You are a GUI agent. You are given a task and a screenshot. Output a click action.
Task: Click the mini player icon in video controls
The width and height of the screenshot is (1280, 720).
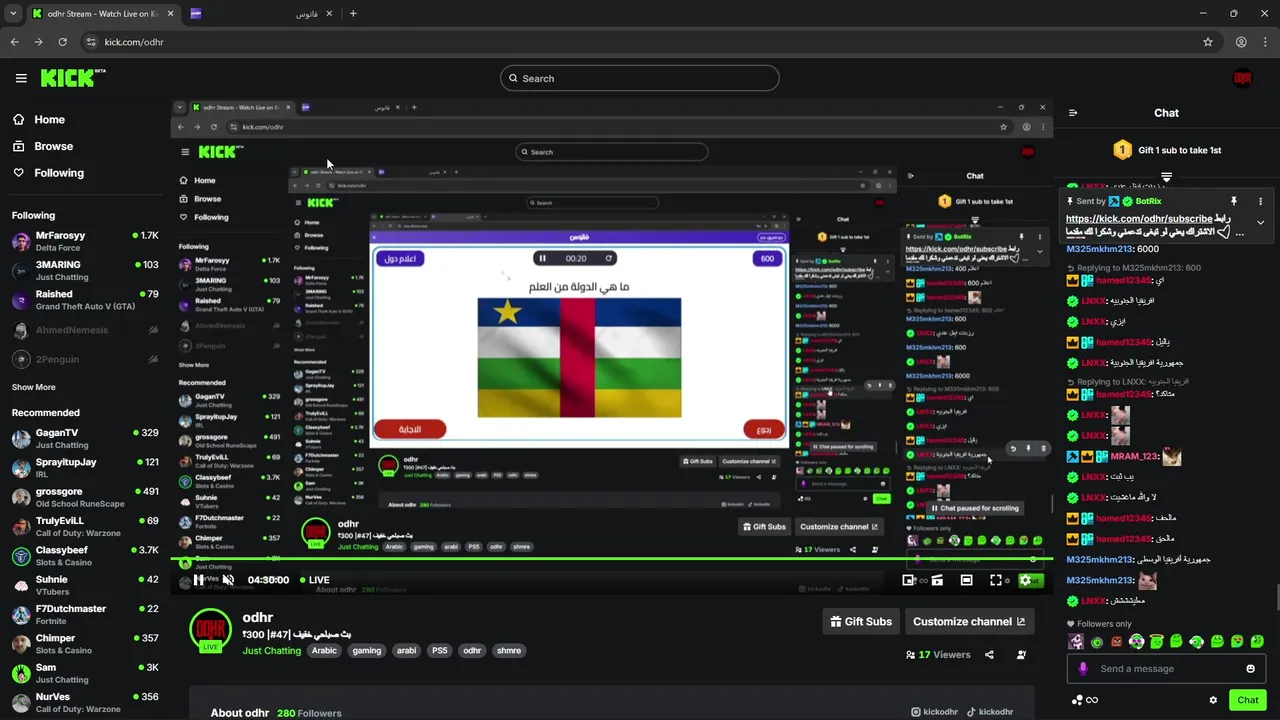click(909, 580)
